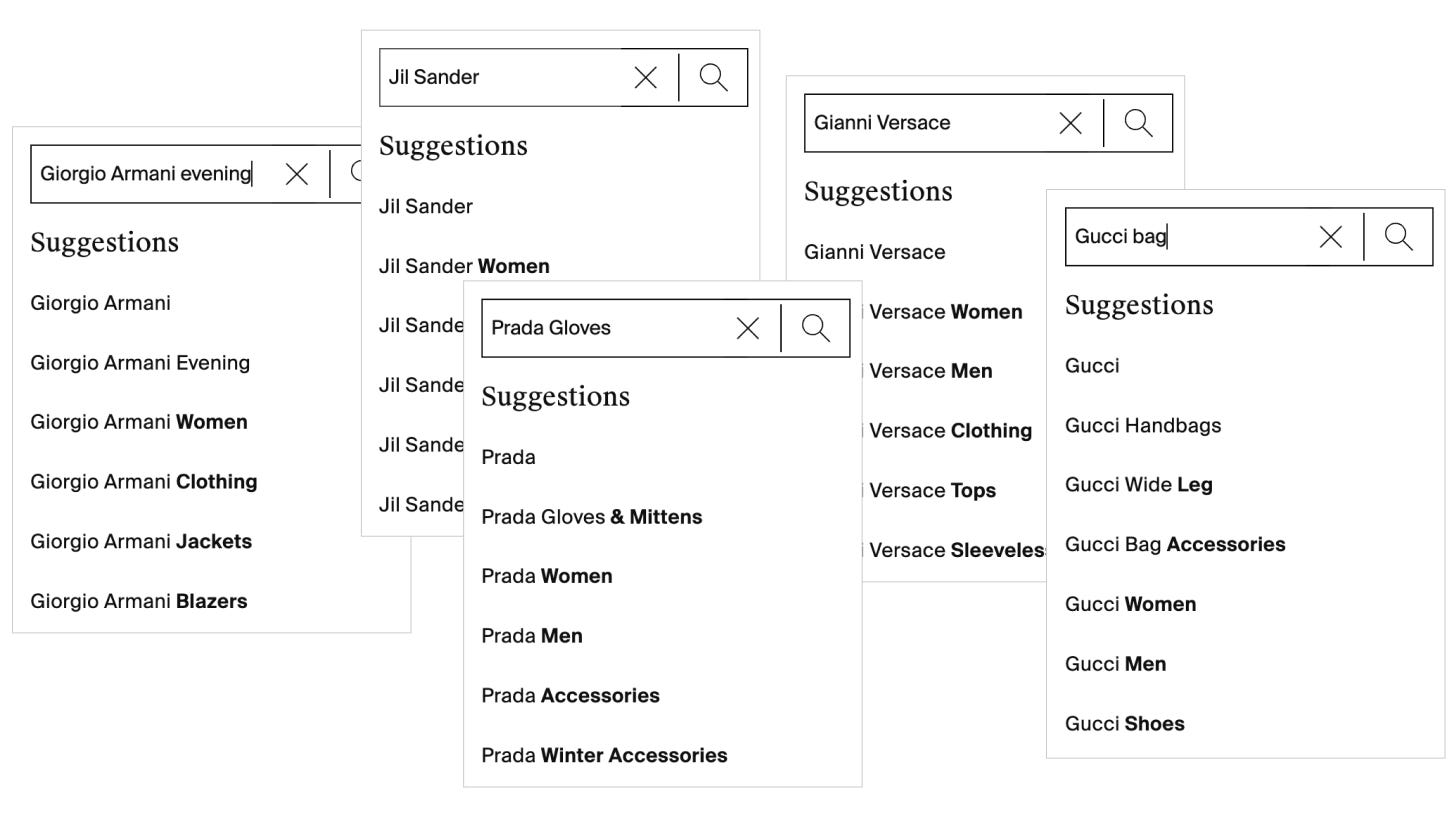The image size is (1456, 820).
Task: Clear the Gucci bag search field
Action: pyautogui.click(x=1330, y=237)
